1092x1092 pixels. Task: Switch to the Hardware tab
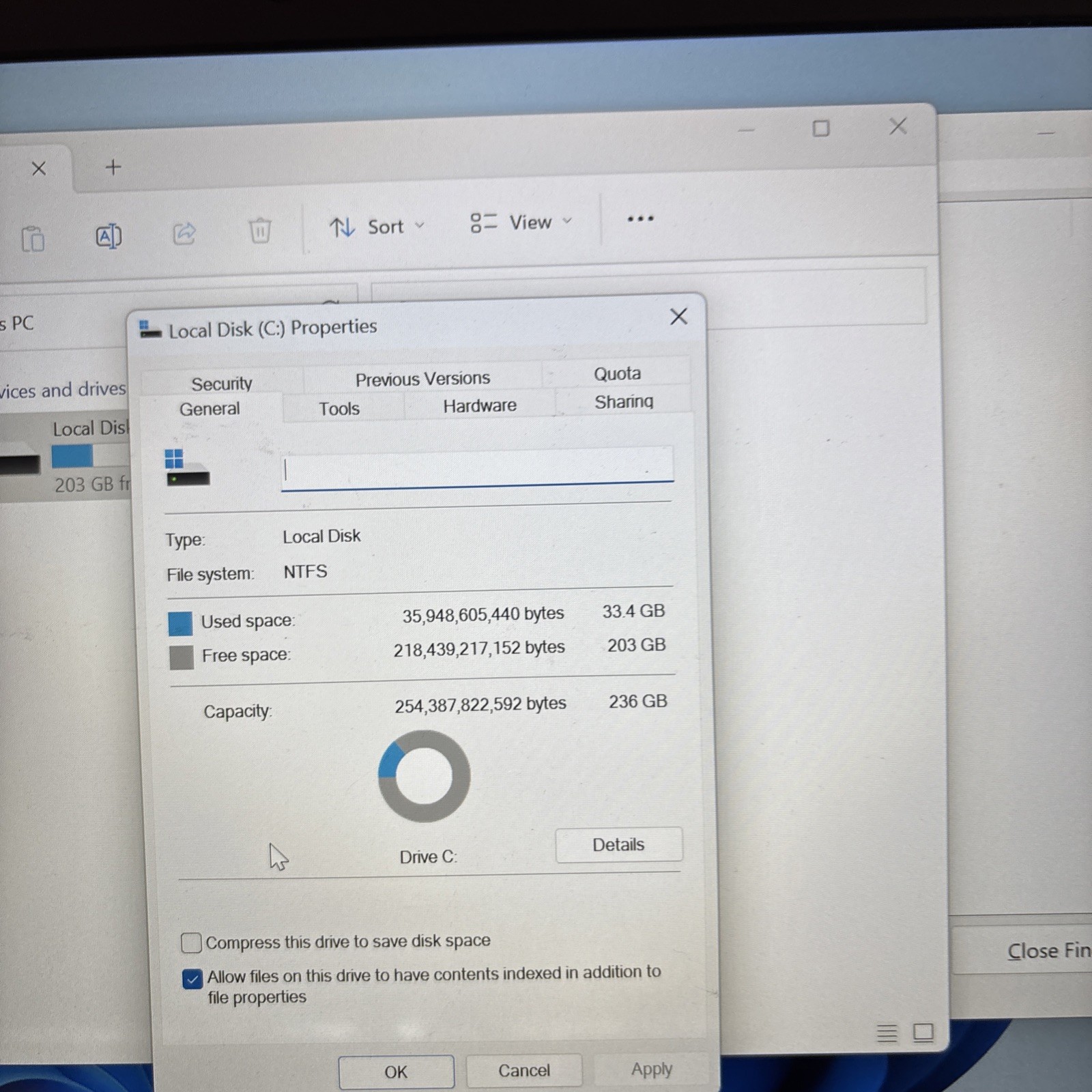coord(480,405)
